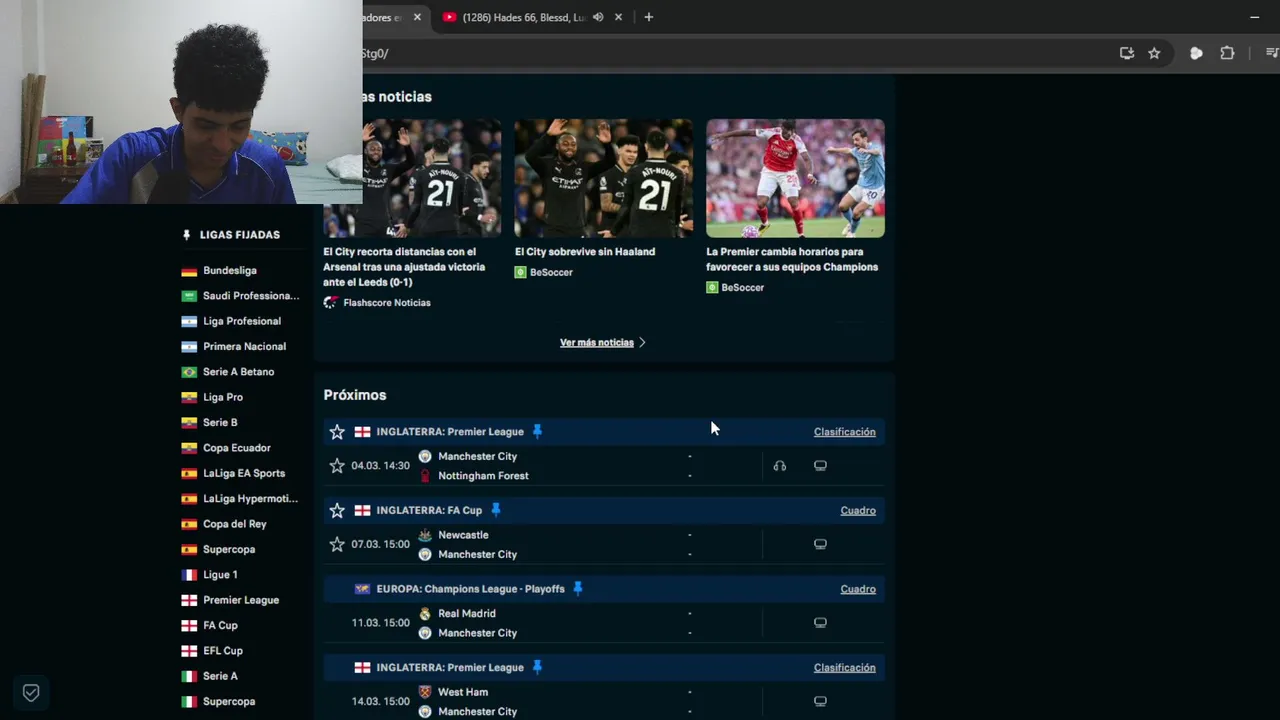Open Clasificación for the Premier League section above West Ham
The image size is (1280, 720).
click(844, 668)
